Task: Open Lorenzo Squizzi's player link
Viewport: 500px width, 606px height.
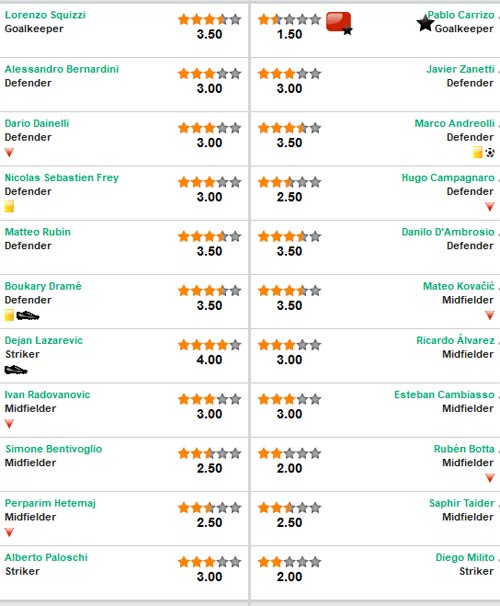Action: [x=45, y=15]
